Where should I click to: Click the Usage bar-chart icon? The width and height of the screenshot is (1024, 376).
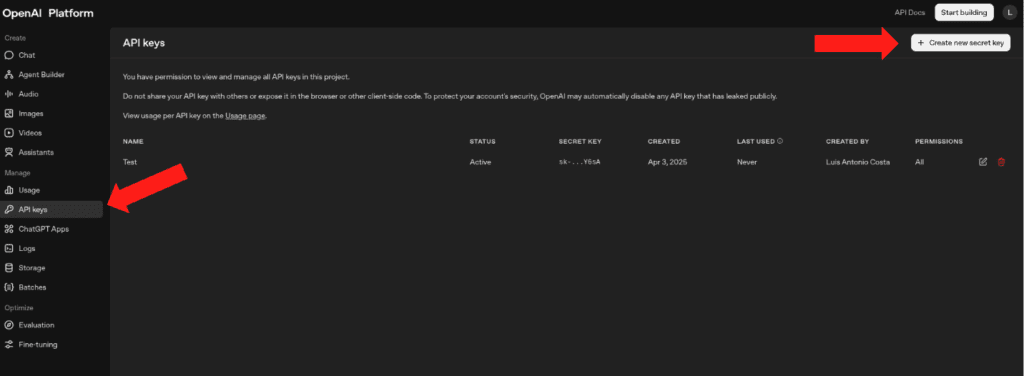tap(9, 191)
